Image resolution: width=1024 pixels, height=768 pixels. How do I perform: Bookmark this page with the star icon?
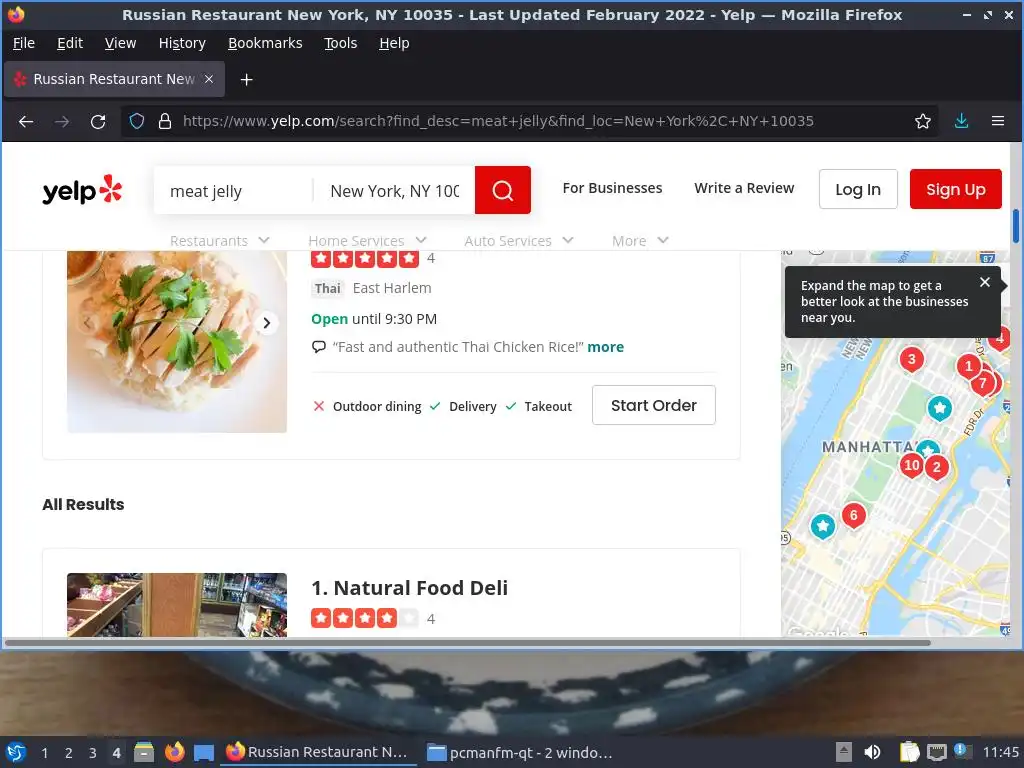point(922,121)
